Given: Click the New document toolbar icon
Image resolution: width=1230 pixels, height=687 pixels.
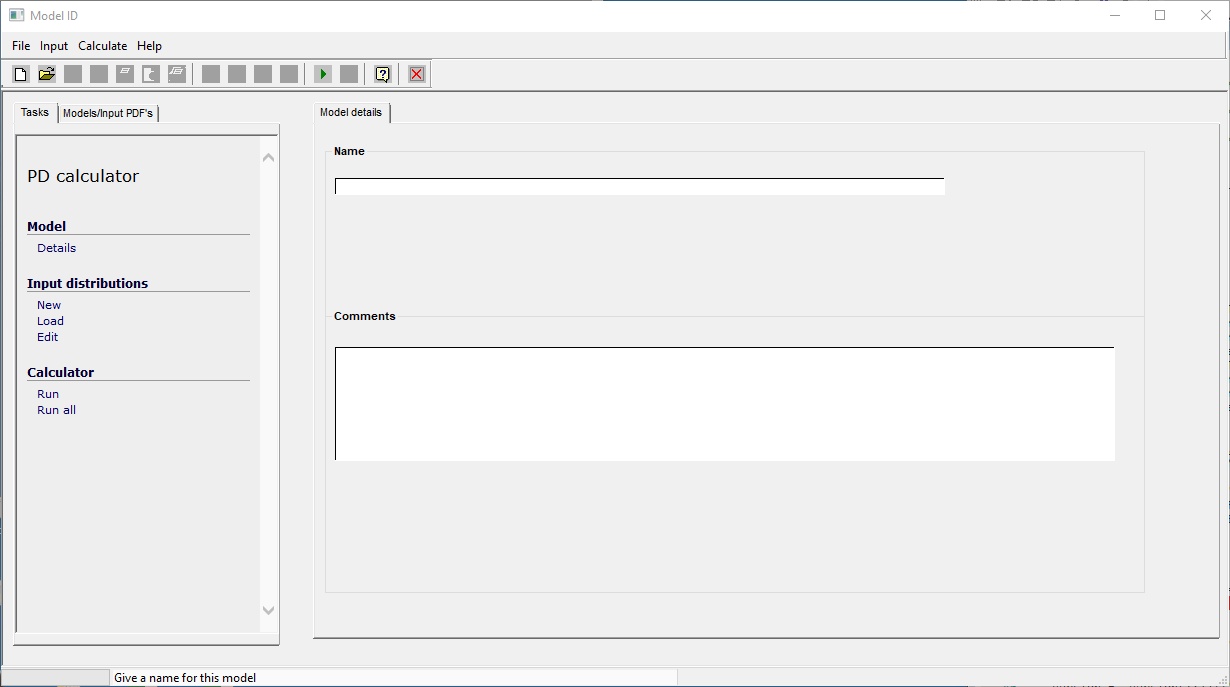Looking at the screenshot, I should point(21,74).
